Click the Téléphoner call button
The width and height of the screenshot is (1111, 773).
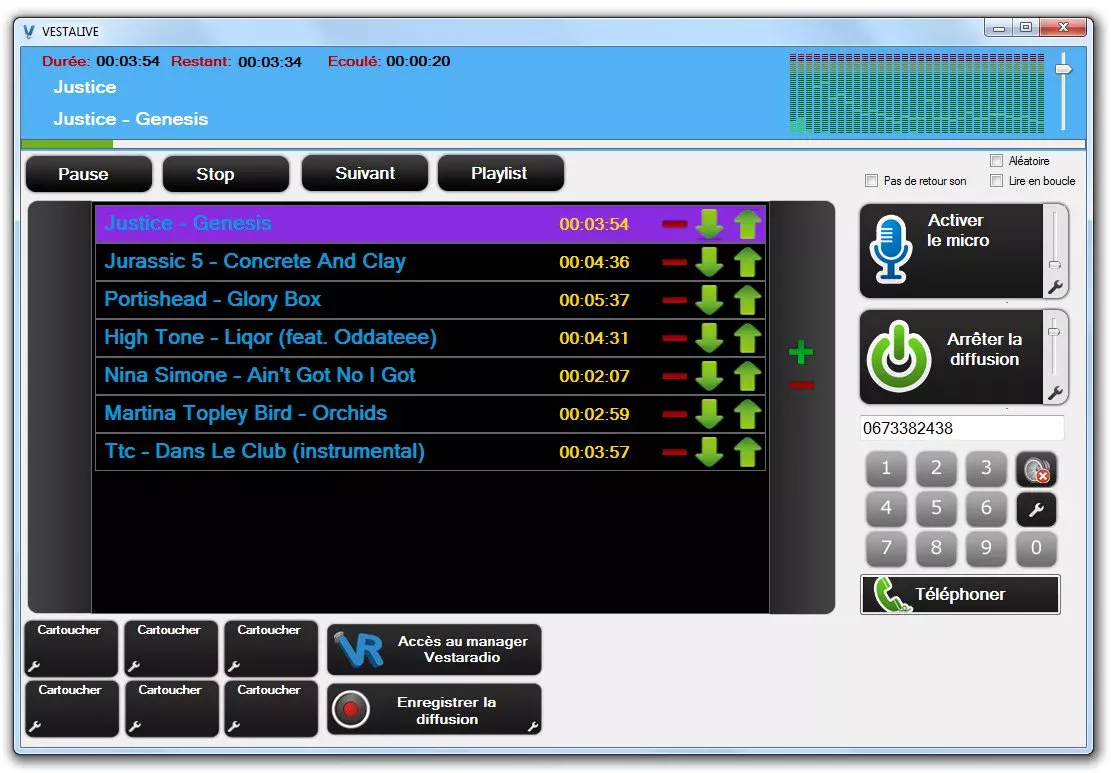(960, 594)
